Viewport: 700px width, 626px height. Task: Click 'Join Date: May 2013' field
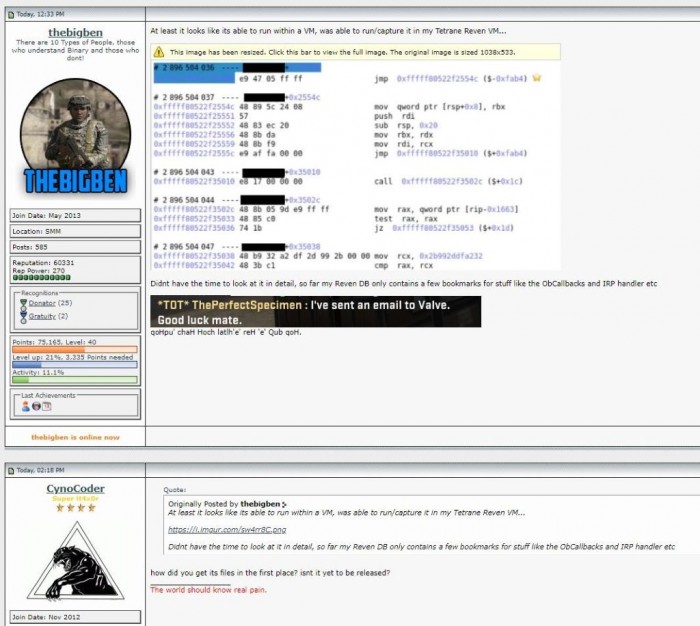point(75,215)
